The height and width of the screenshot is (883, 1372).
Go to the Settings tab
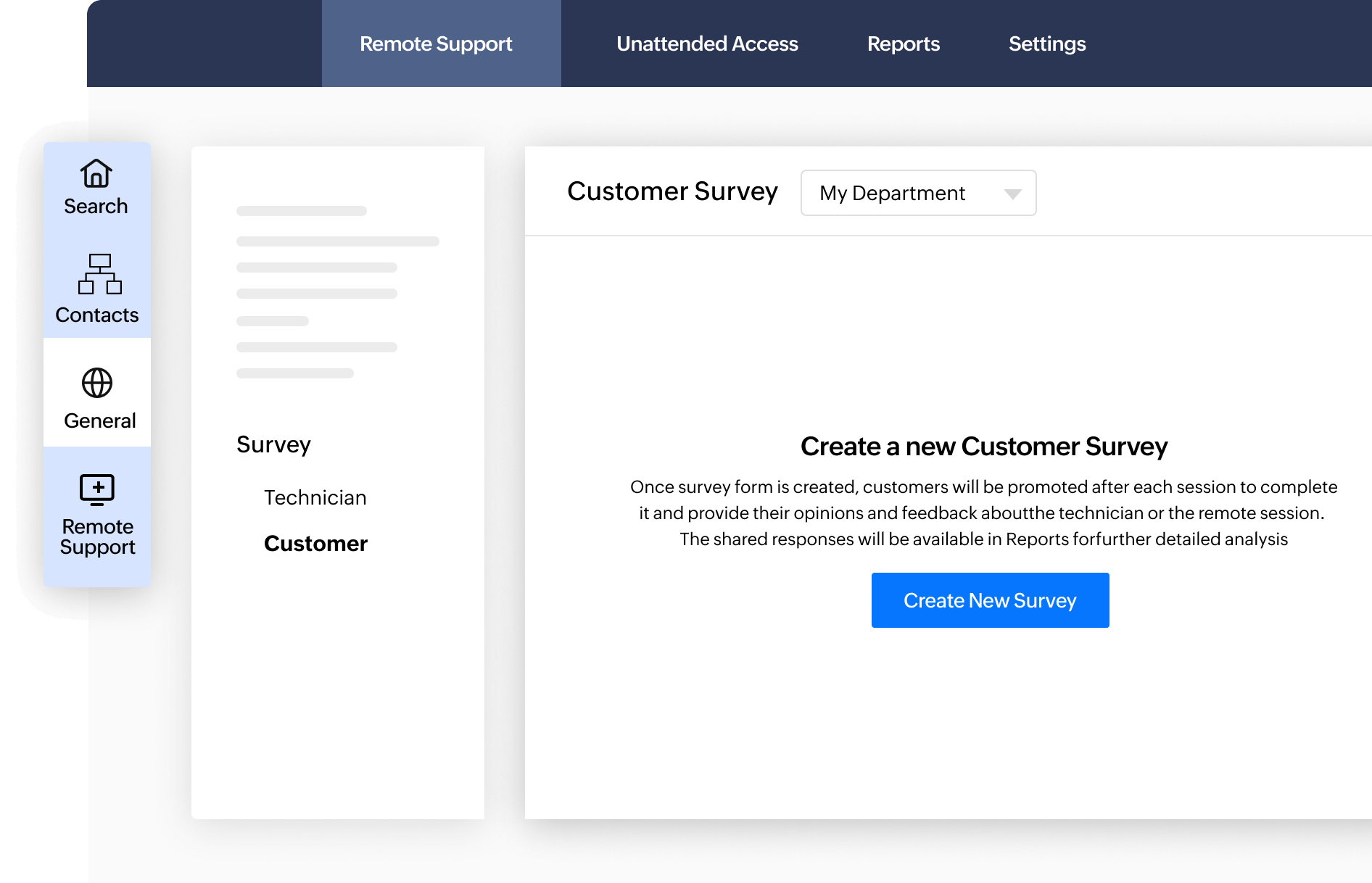pyautogui.click(x=1046, y=43)
